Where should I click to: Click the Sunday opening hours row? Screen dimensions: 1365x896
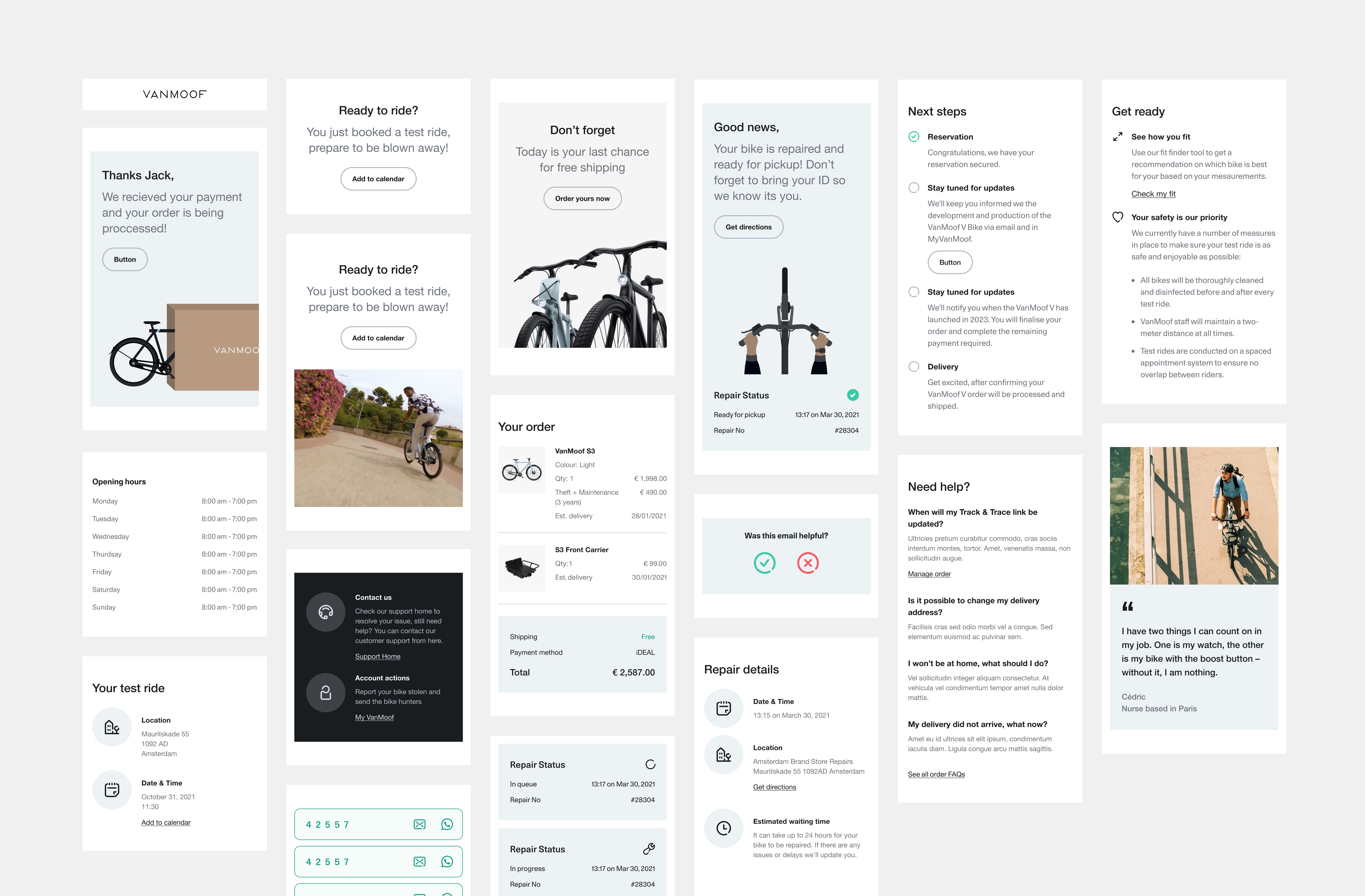coord(174,608)
